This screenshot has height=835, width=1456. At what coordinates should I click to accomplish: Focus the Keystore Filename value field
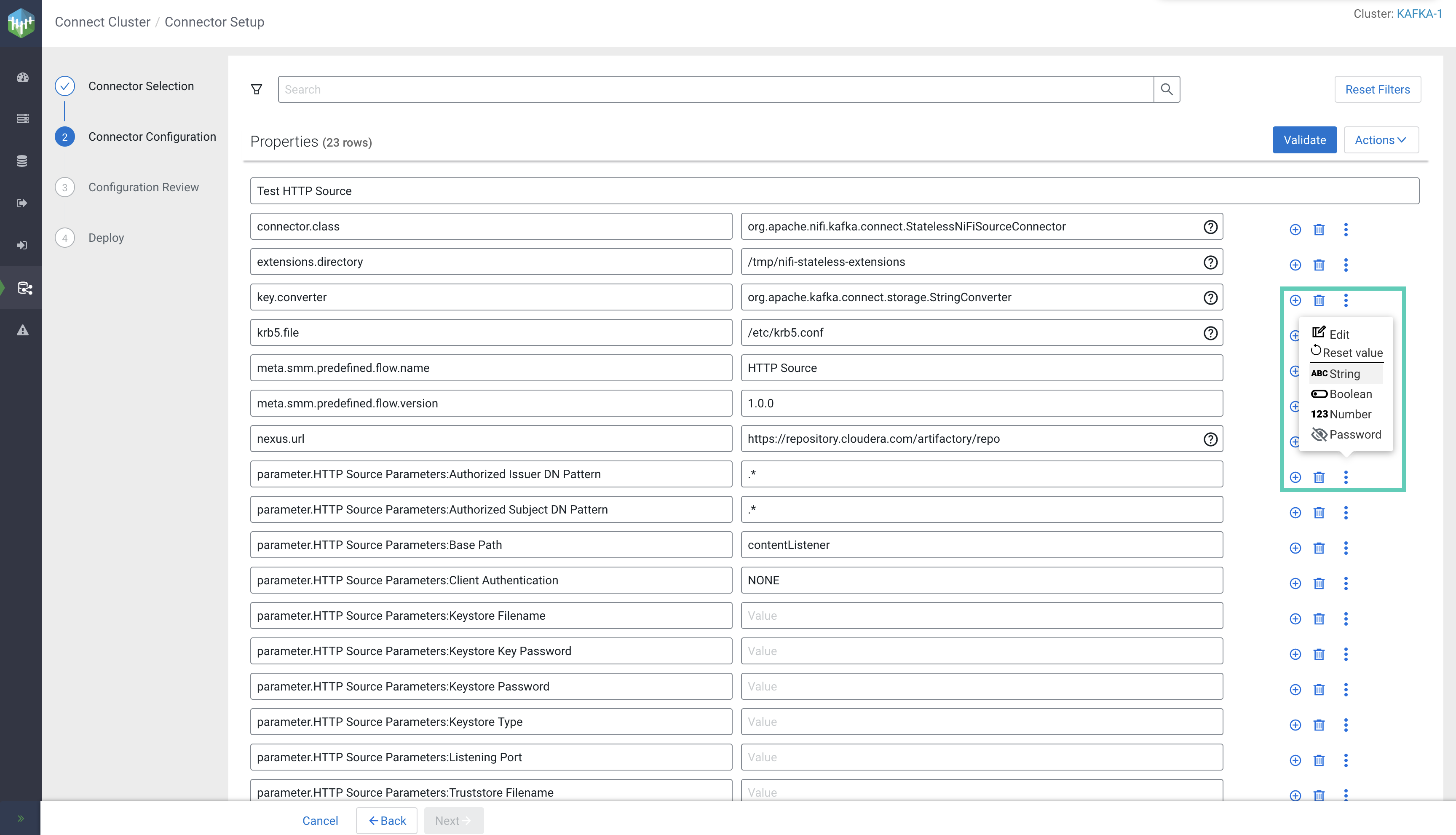click(x=981, y=616)
